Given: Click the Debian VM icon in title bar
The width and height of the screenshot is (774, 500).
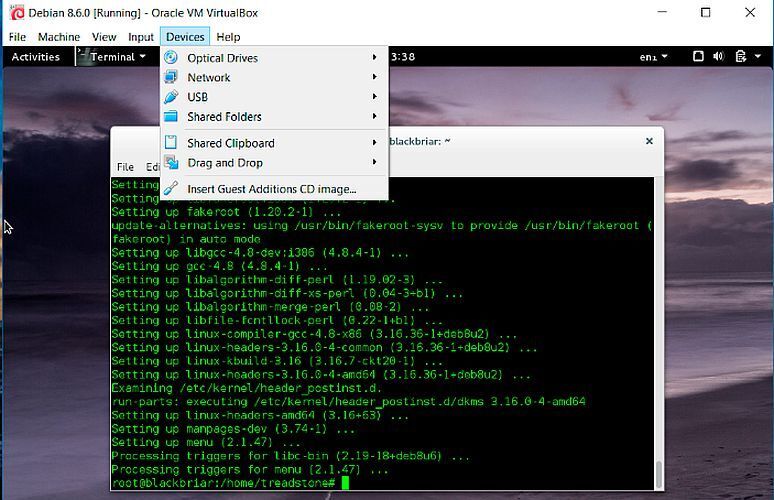Looking at the screenshot, I should pyautogui.click(x=9, y=12).
